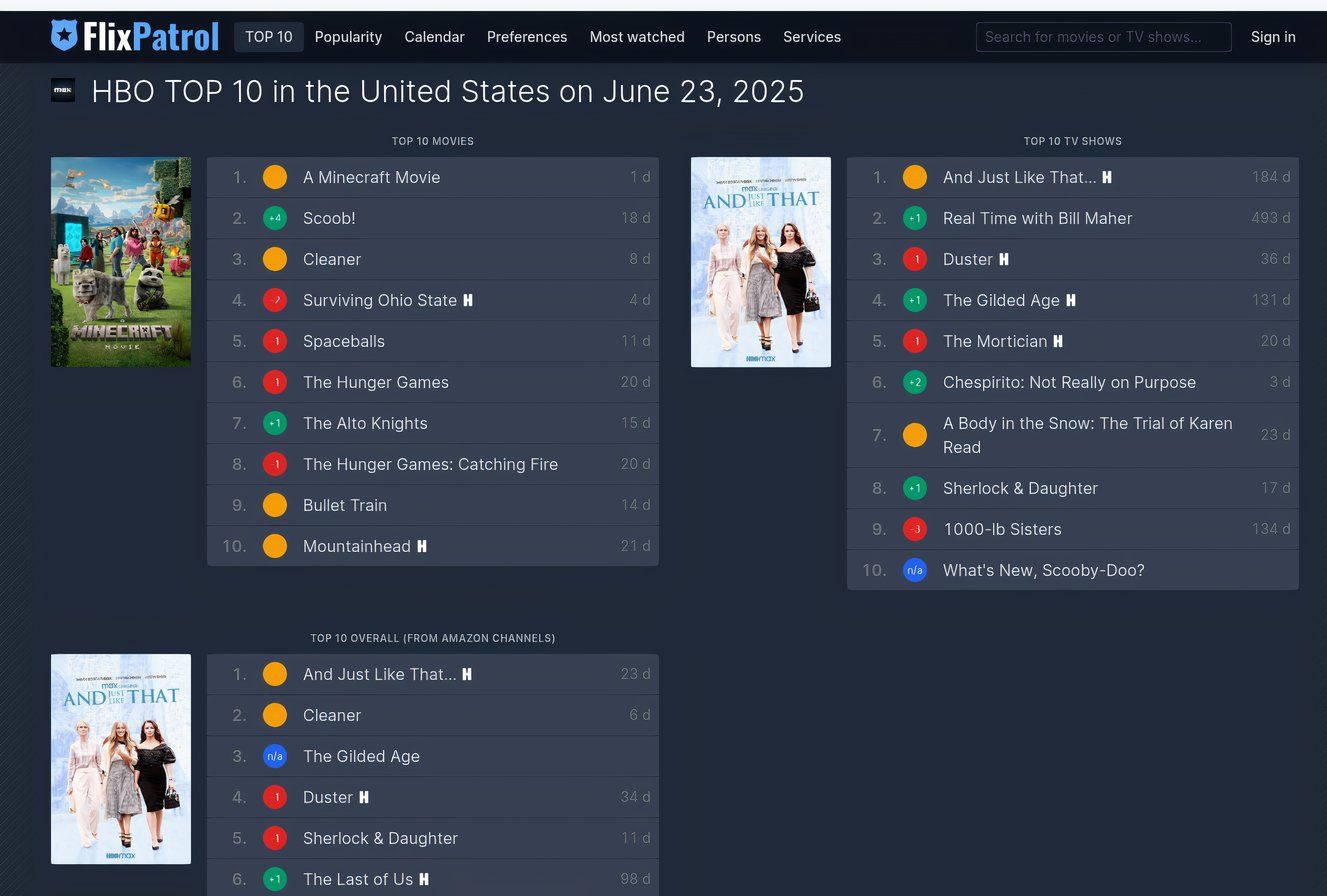Viewport: 1327px width, 896px height.
Task: Click the blue n/a badge for What's New, Scooby-Doo?
Action: coord(915,570)
